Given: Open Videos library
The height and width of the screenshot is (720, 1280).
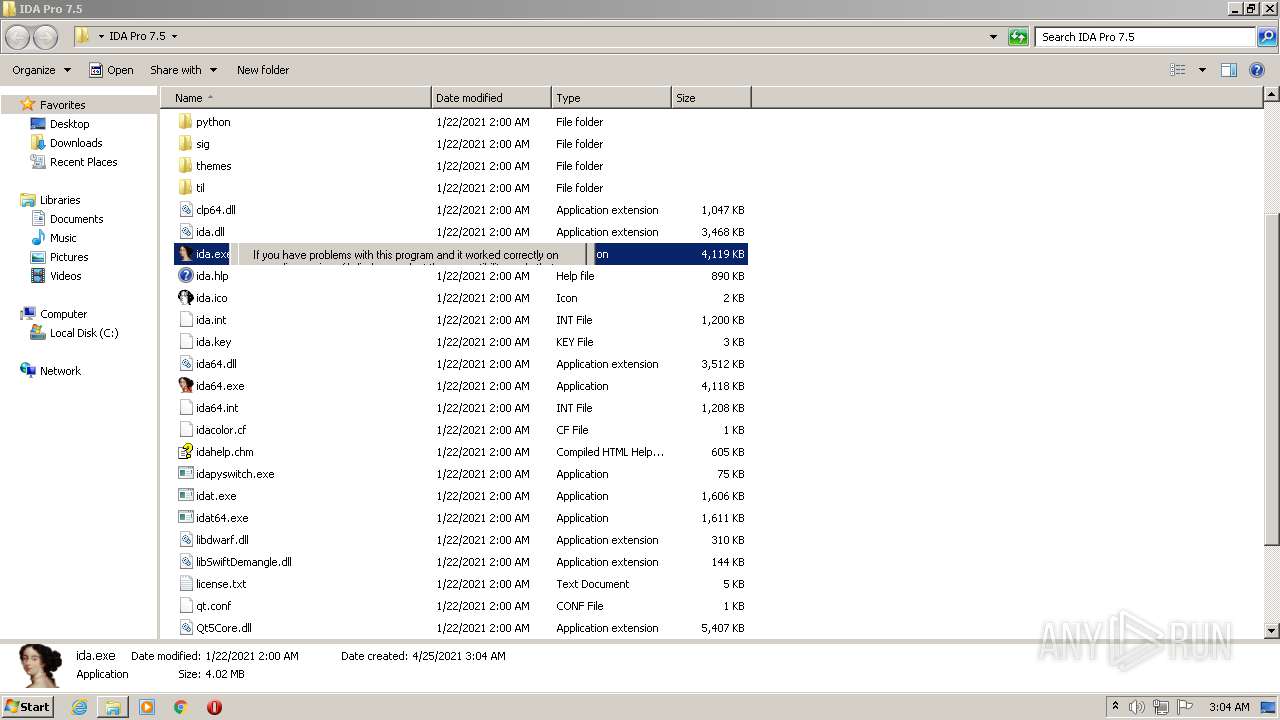Looking at the screenshot, I should click(x=65, y=276).
